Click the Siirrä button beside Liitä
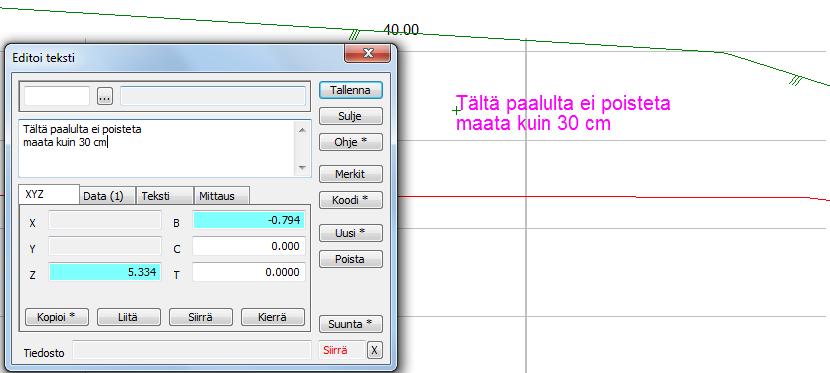 (x=201, y=317)
